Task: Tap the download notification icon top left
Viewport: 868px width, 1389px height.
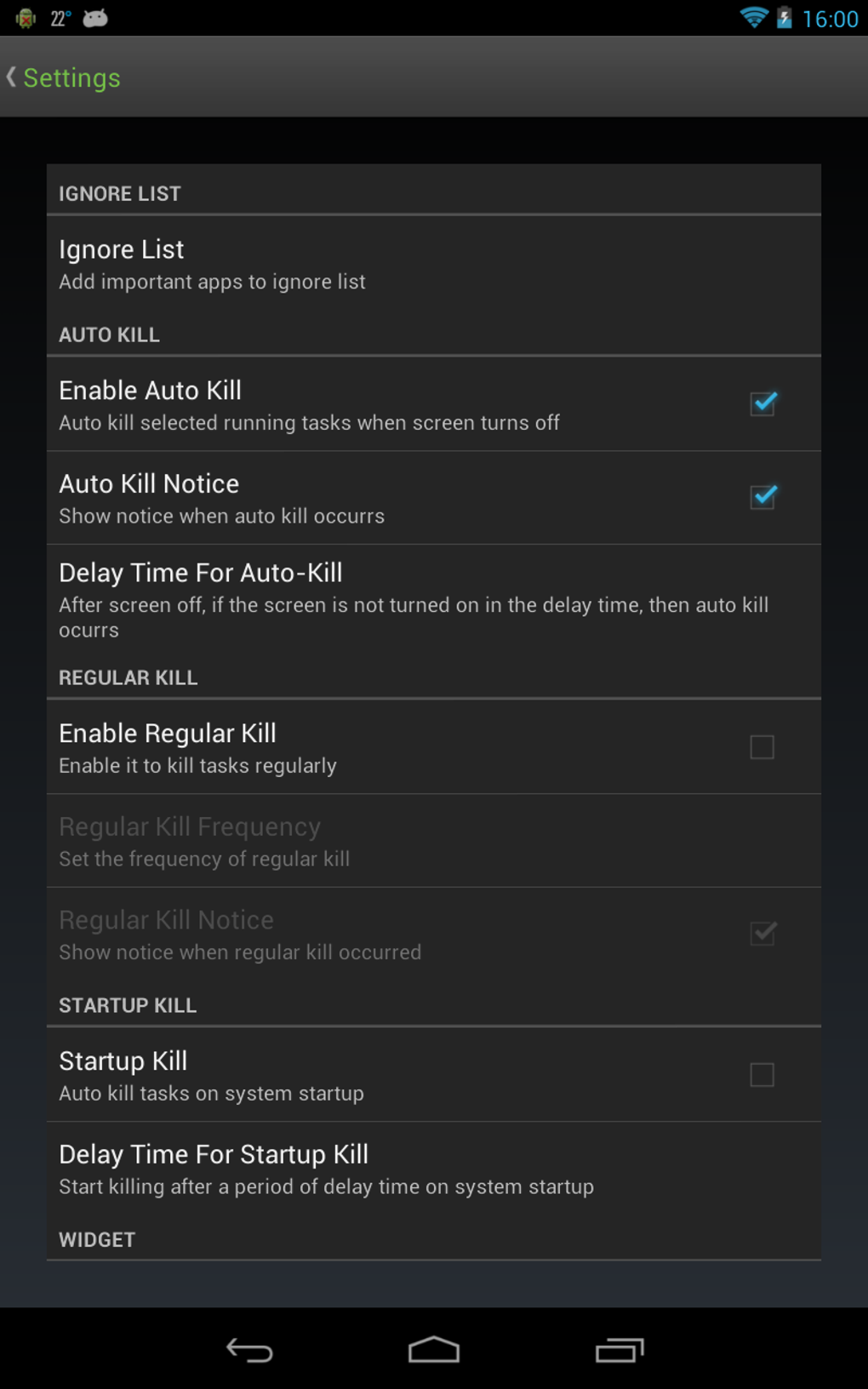Action: click(26, 16)
